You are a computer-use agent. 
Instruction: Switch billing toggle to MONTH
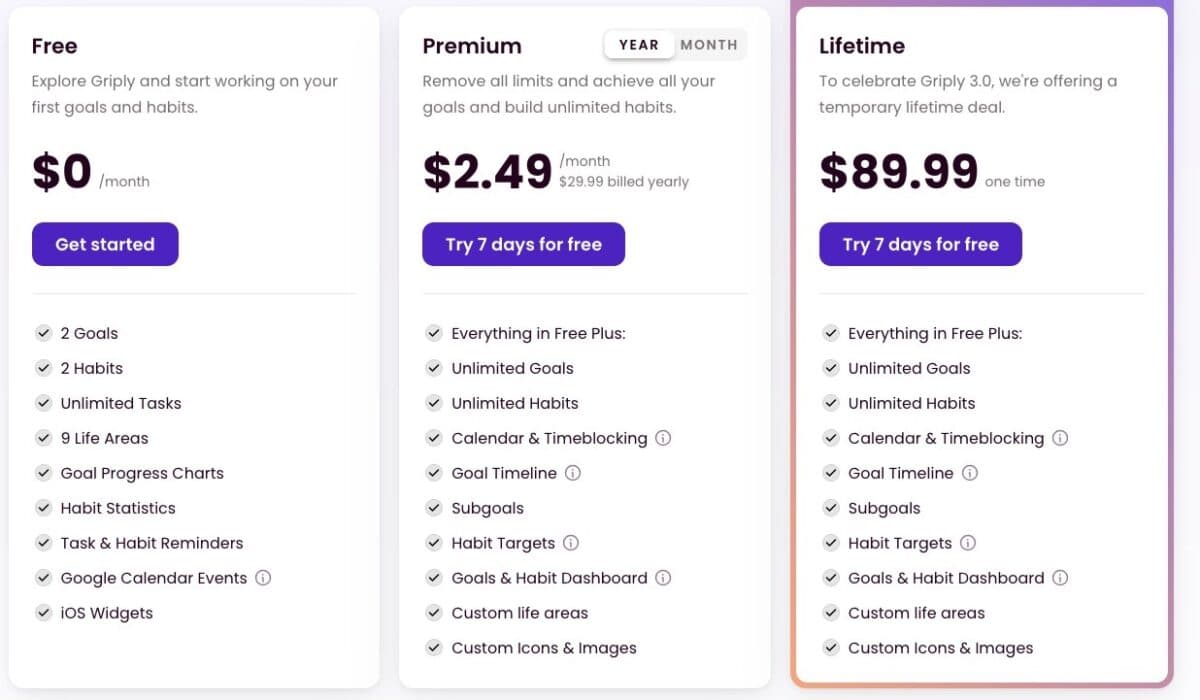709,45
